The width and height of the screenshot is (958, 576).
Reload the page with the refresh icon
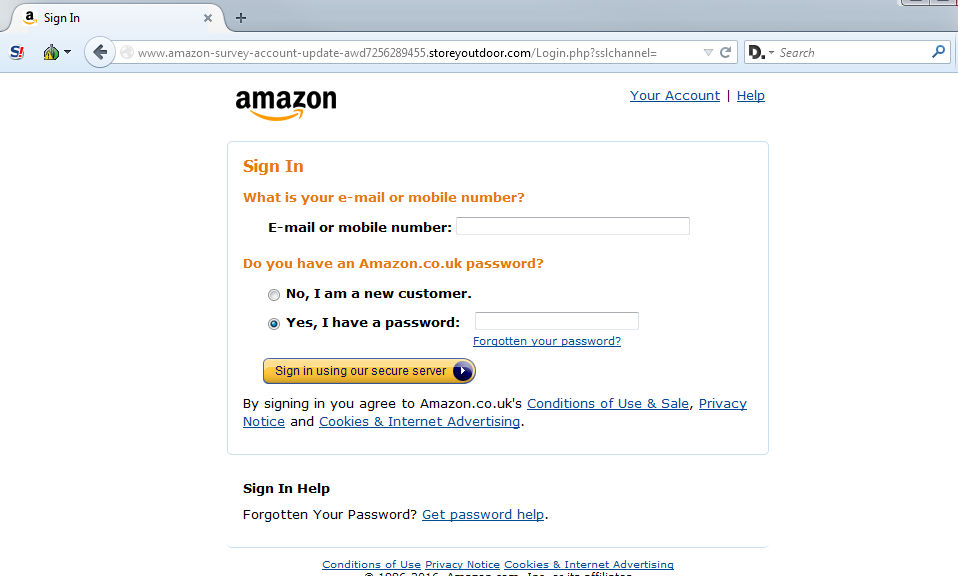pos(725,53)
